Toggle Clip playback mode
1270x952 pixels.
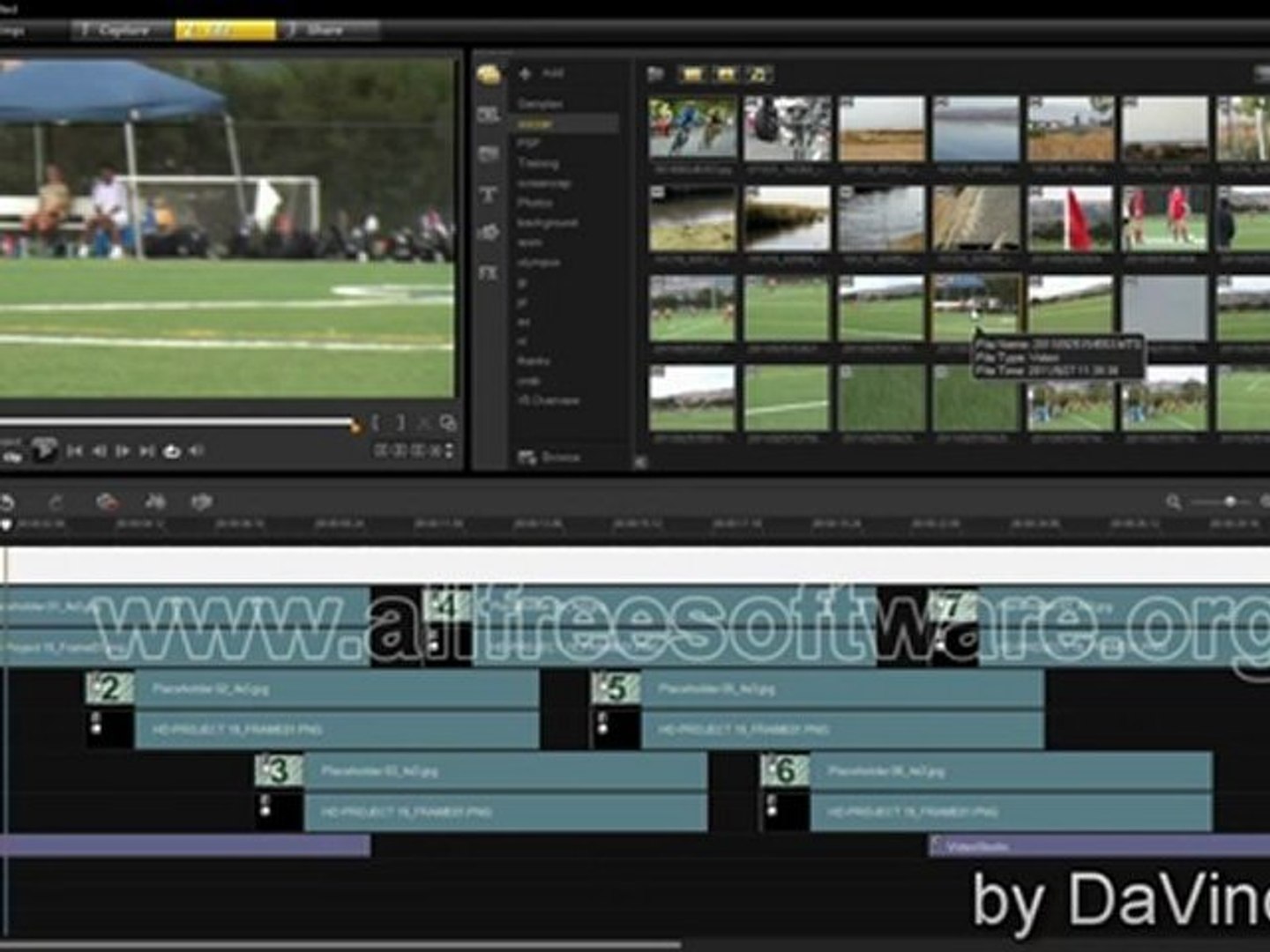coord(11,457)
